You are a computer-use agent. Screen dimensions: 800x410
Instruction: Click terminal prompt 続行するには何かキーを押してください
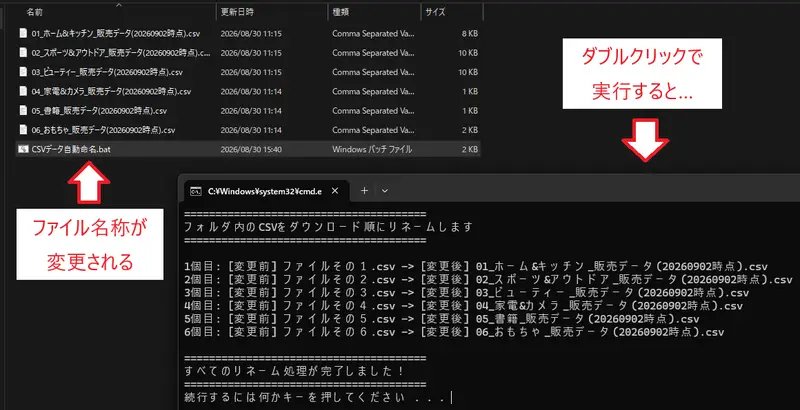318,397
